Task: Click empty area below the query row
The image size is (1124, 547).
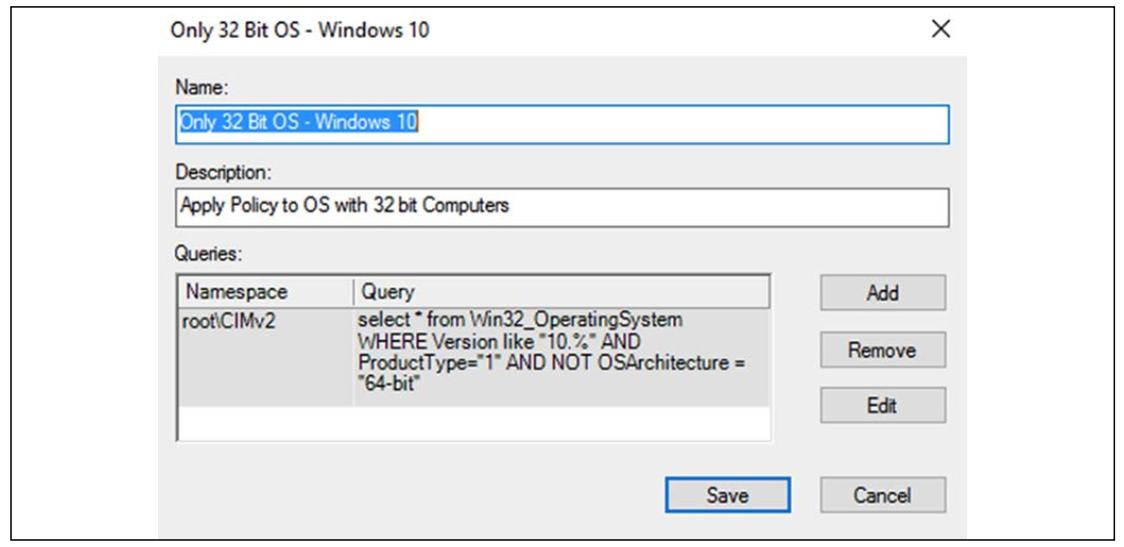Action: pyautogui.click(x=474, y=423)
